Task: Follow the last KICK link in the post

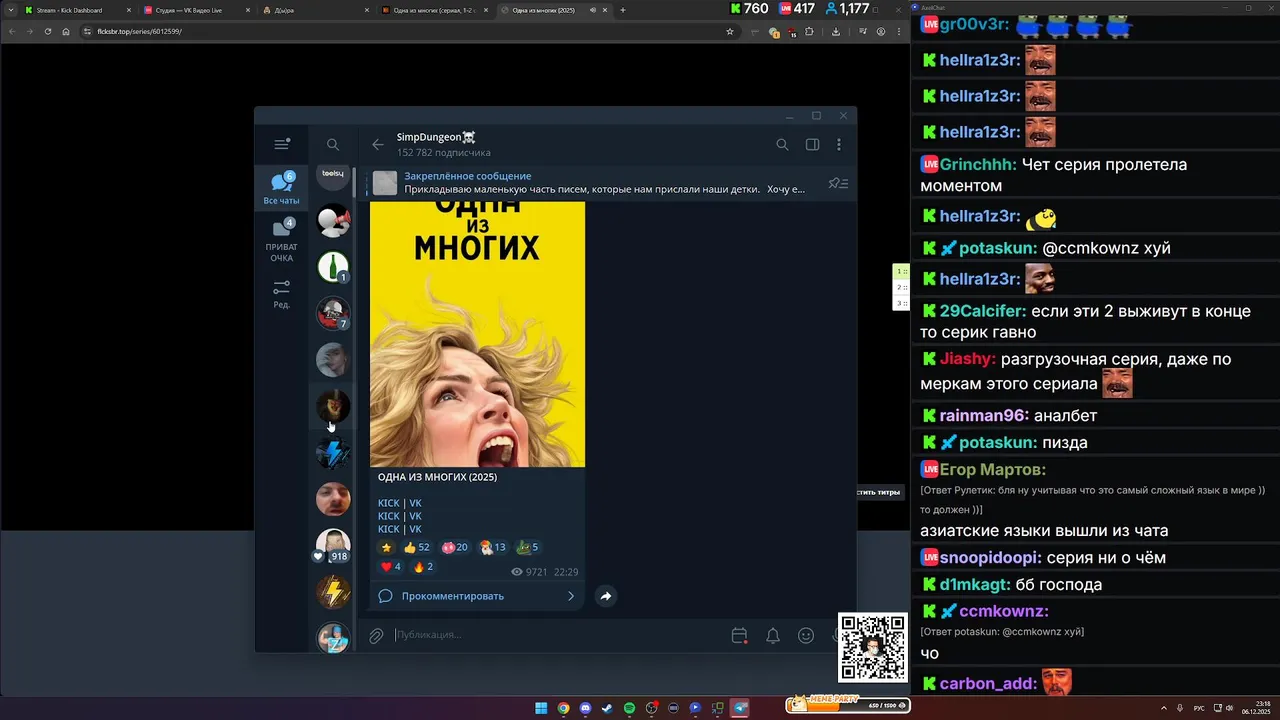Action: pyautogui.click(x=388, y=529)
